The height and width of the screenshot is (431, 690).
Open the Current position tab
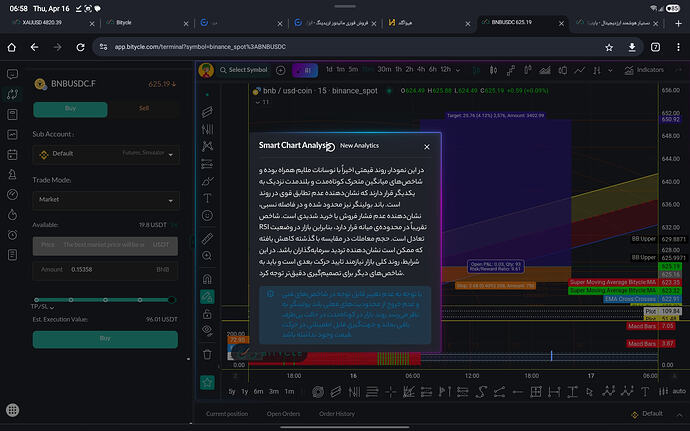tap(227, 414)
